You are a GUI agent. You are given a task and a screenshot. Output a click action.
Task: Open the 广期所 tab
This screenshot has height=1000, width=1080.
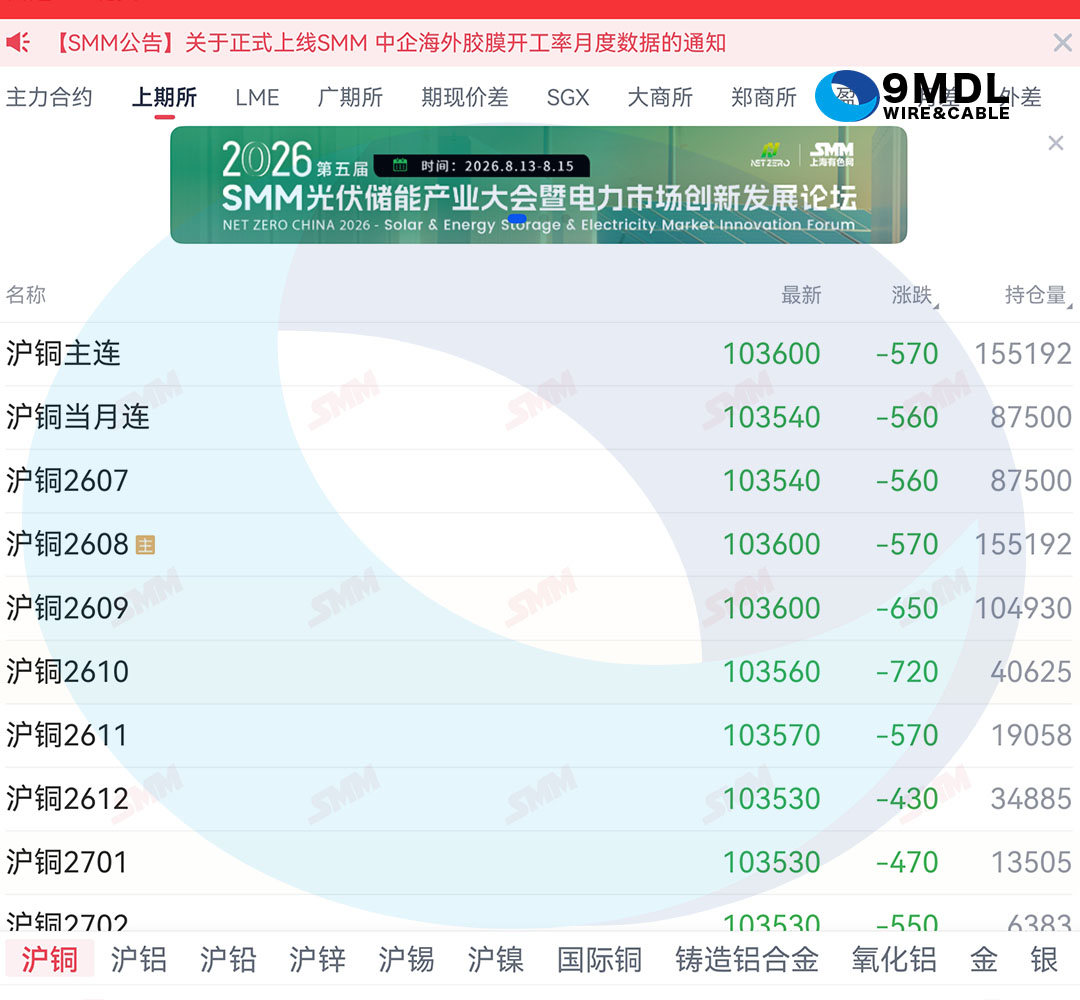pyautogui.click(x=350, y=97)
